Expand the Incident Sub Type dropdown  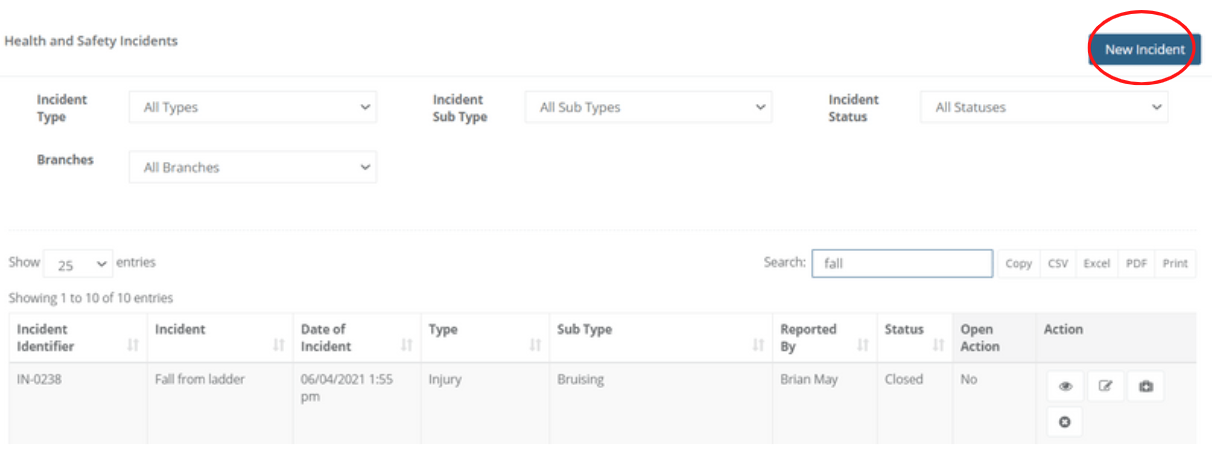(648, 107)
